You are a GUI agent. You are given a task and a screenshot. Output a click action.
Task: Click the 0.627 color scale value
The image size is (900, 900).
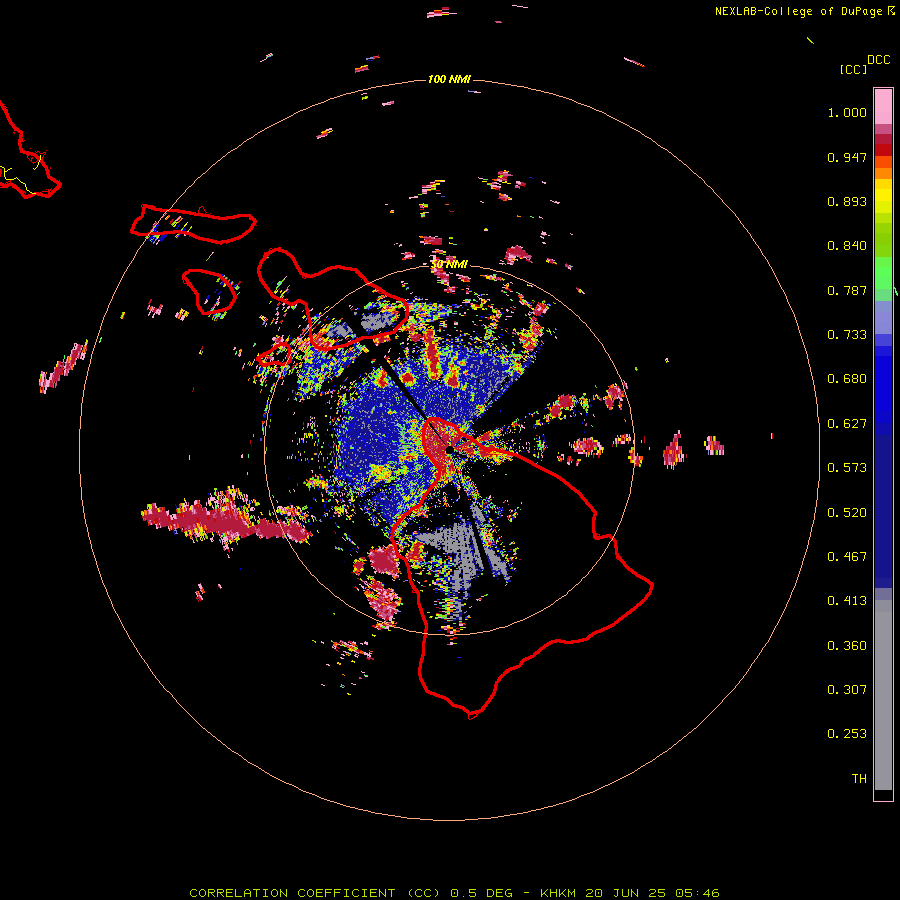847,424
